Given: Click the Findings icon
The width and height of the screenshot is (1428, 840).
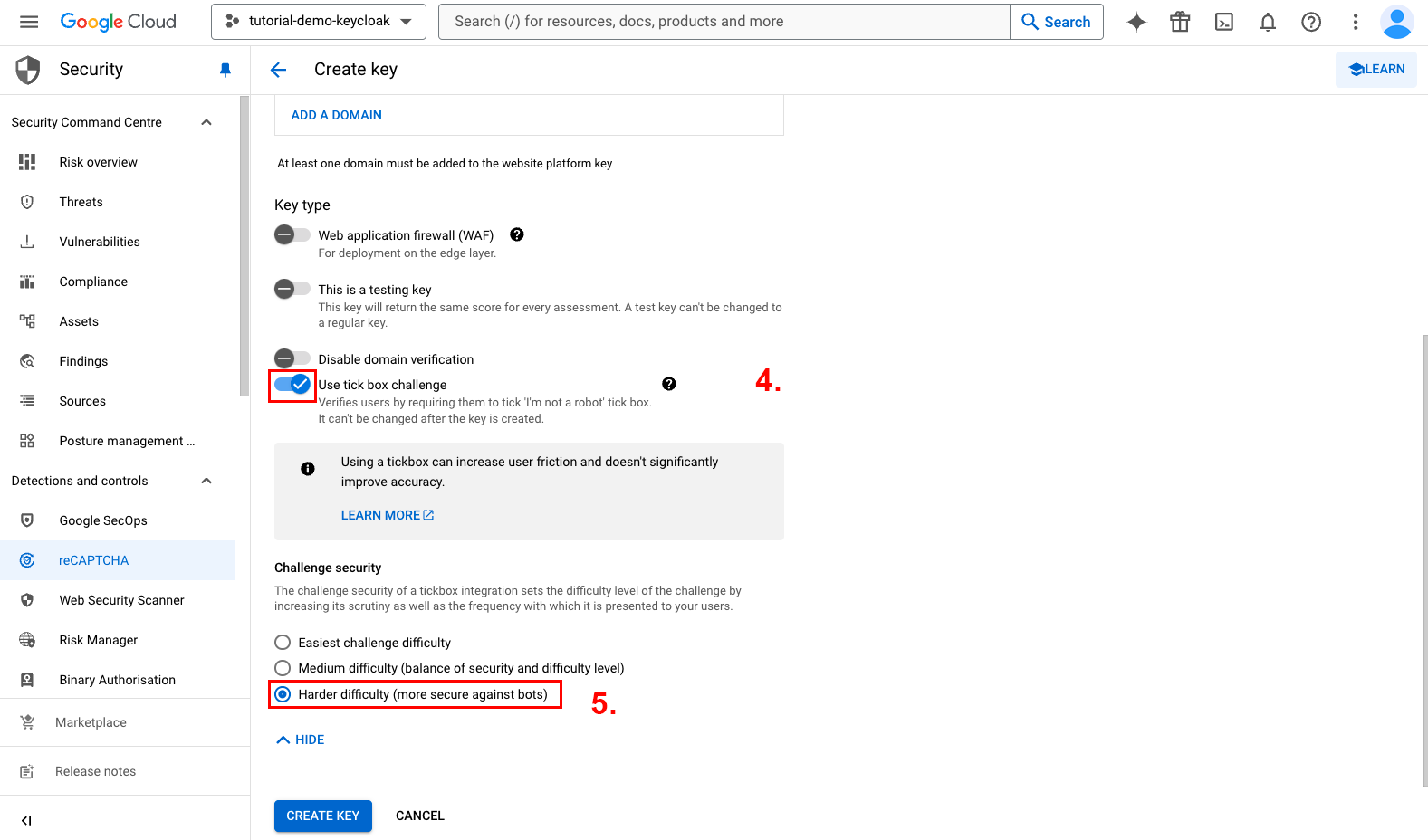Looking at the screenshot, I should [27, 361].
